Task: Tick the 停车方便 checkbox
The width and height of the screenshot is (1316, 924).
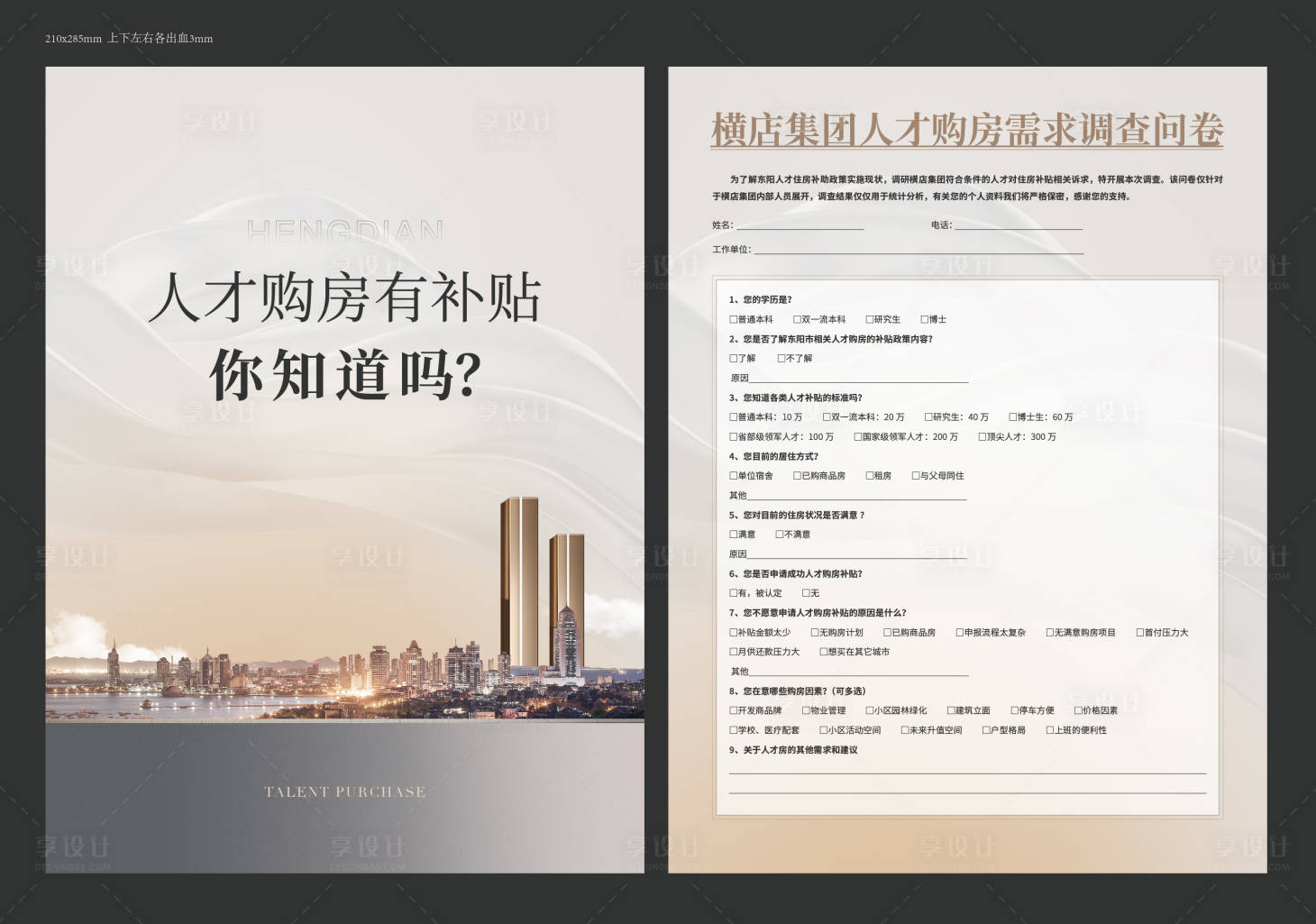Action: point(1015,710)
